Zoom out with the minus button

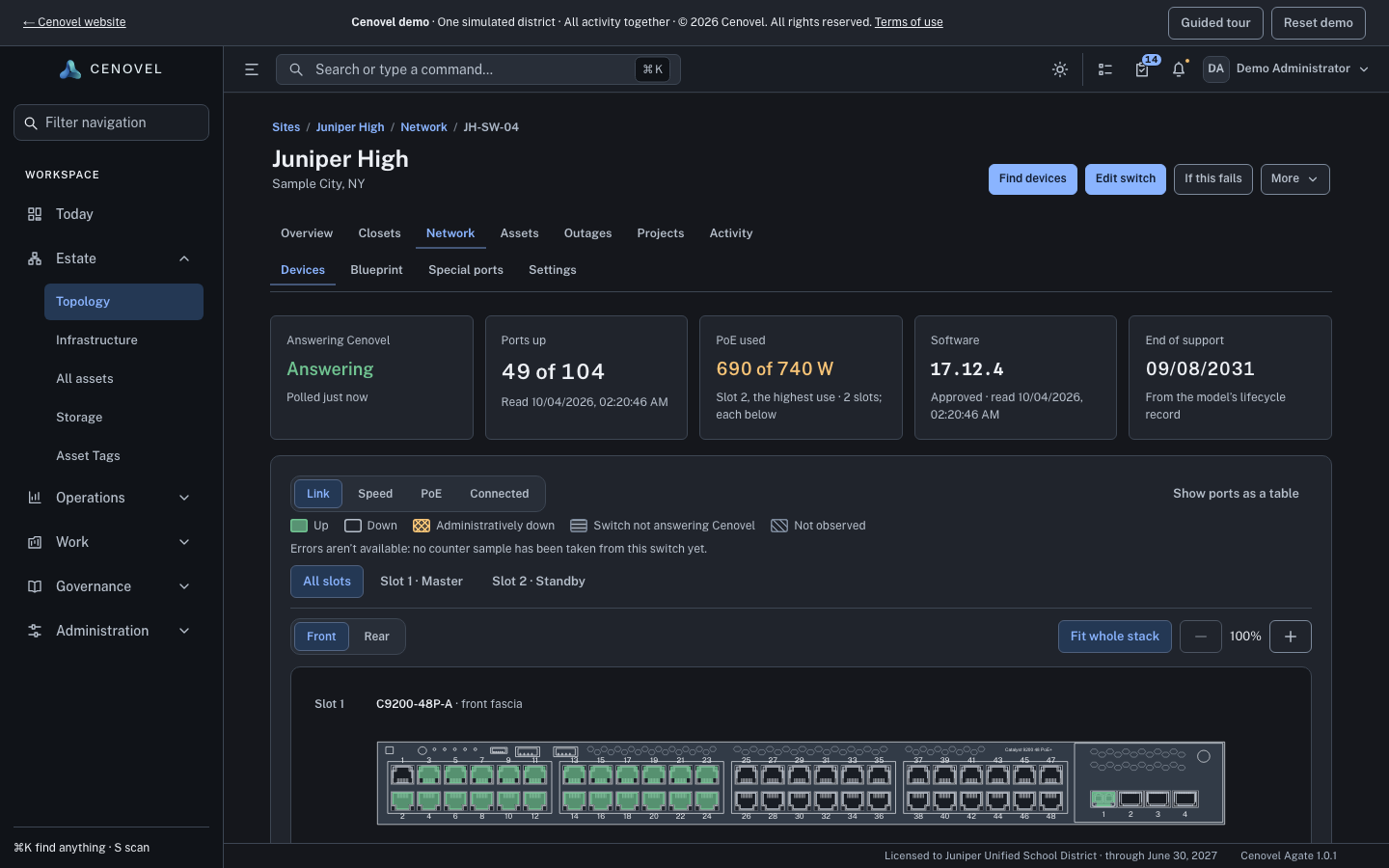(1201, 637)
